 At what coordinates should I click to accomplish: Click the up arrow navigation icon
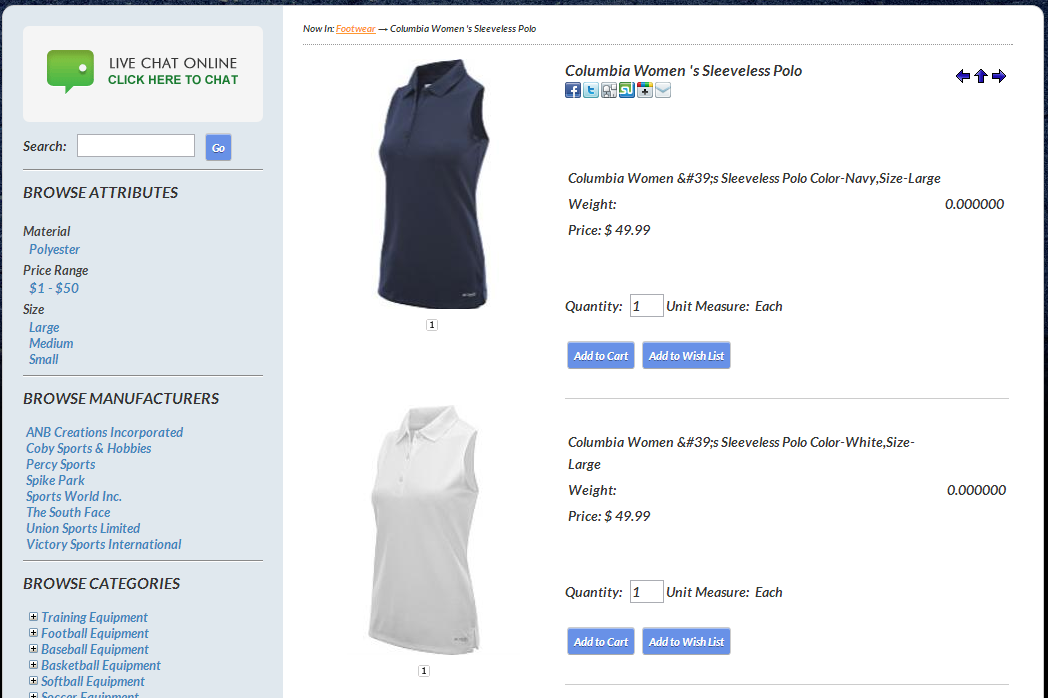981,76
